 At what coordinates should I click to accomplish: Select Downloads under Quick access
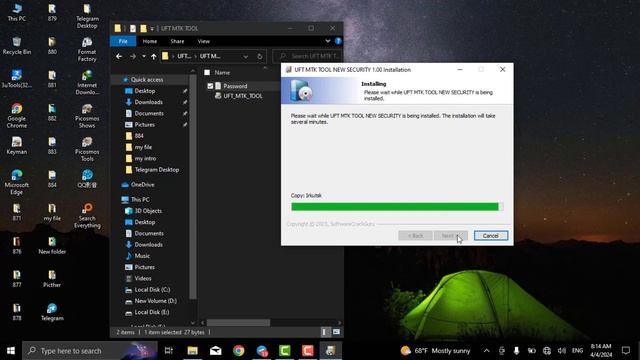click(x=149, y=102)
